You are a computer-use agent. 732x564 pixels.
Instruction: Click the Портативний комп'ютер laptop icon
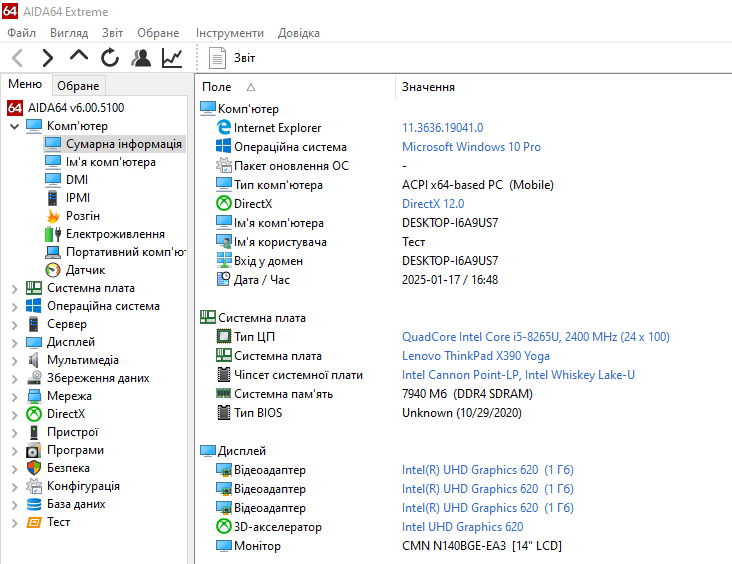pyautogui.click(x=53, y=252)
